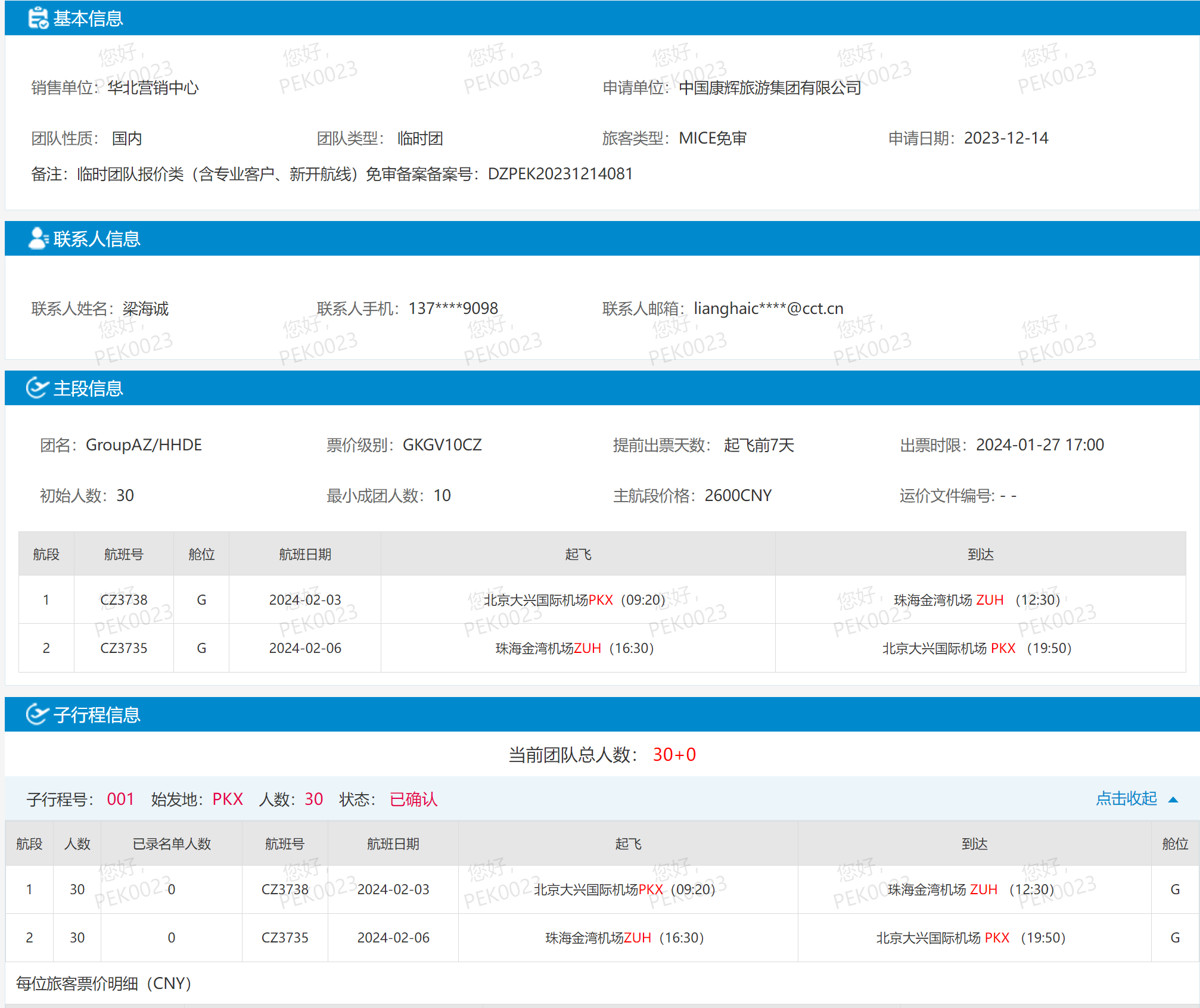Click the 每位旅客票价明细 (CNY) heading

(x=104, y=984)
